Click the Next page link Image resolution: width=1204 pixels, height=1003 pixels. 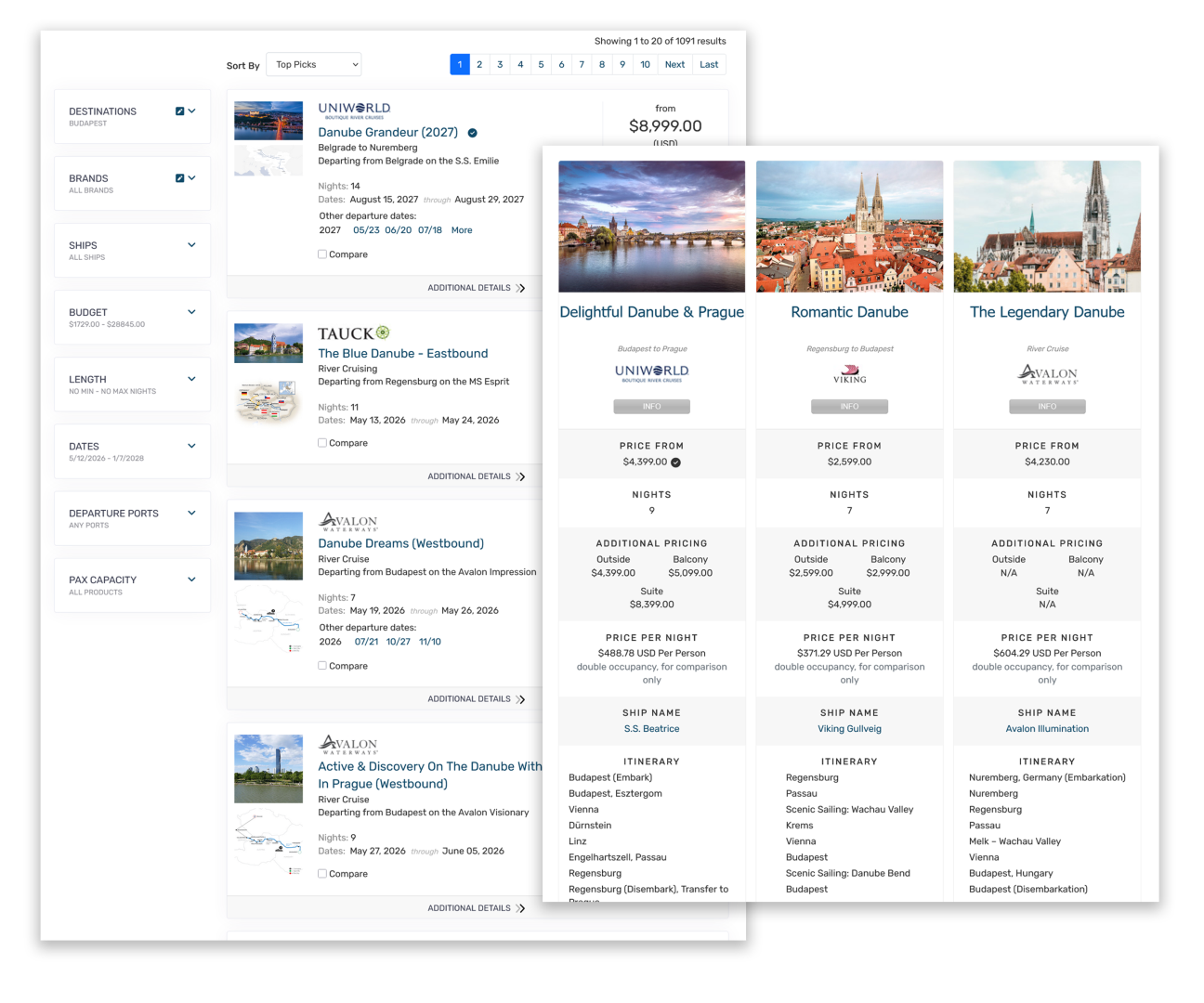tap(674, 65)
